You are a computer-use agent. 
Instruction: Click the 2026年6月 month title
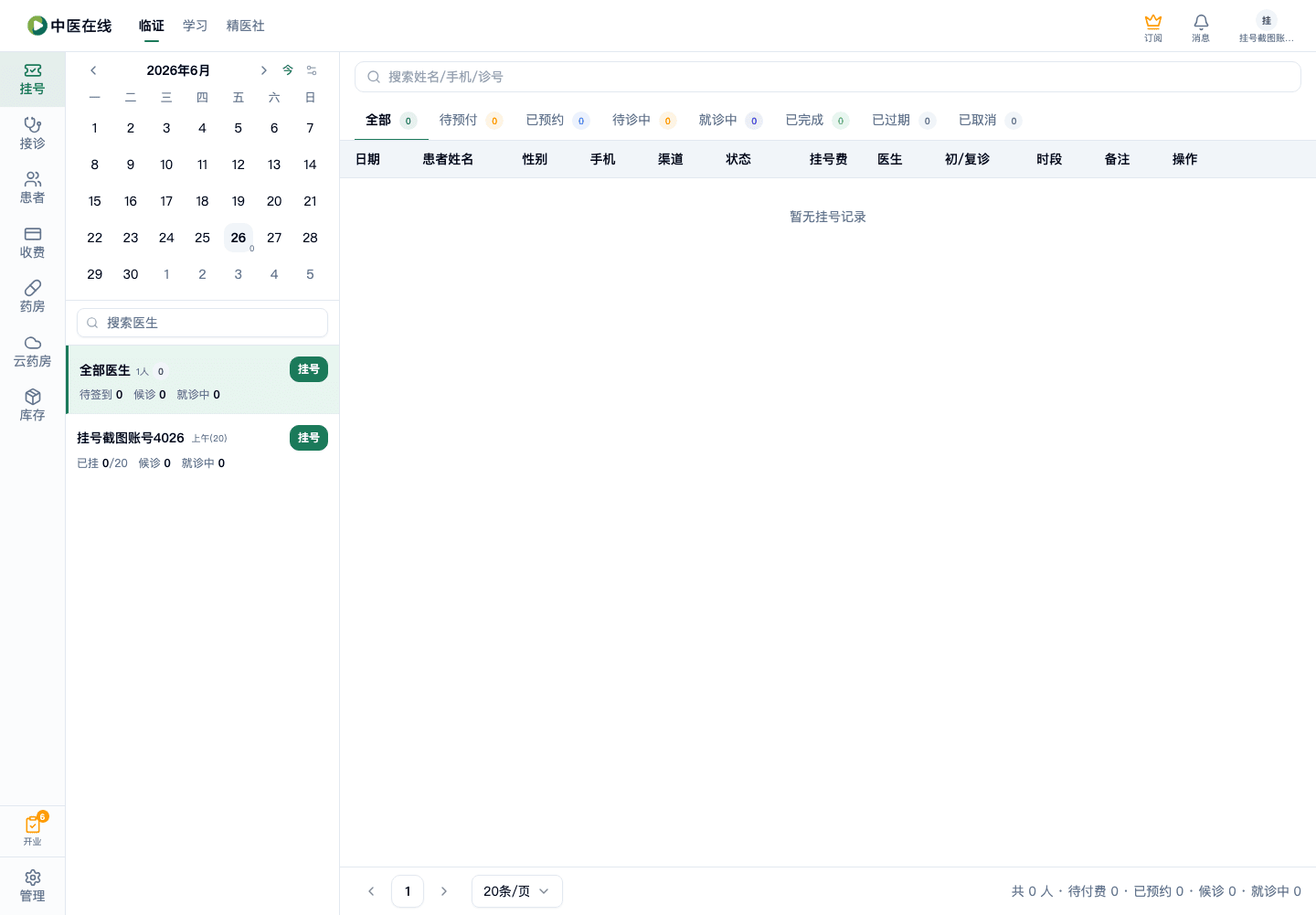(x=178, y=70)
